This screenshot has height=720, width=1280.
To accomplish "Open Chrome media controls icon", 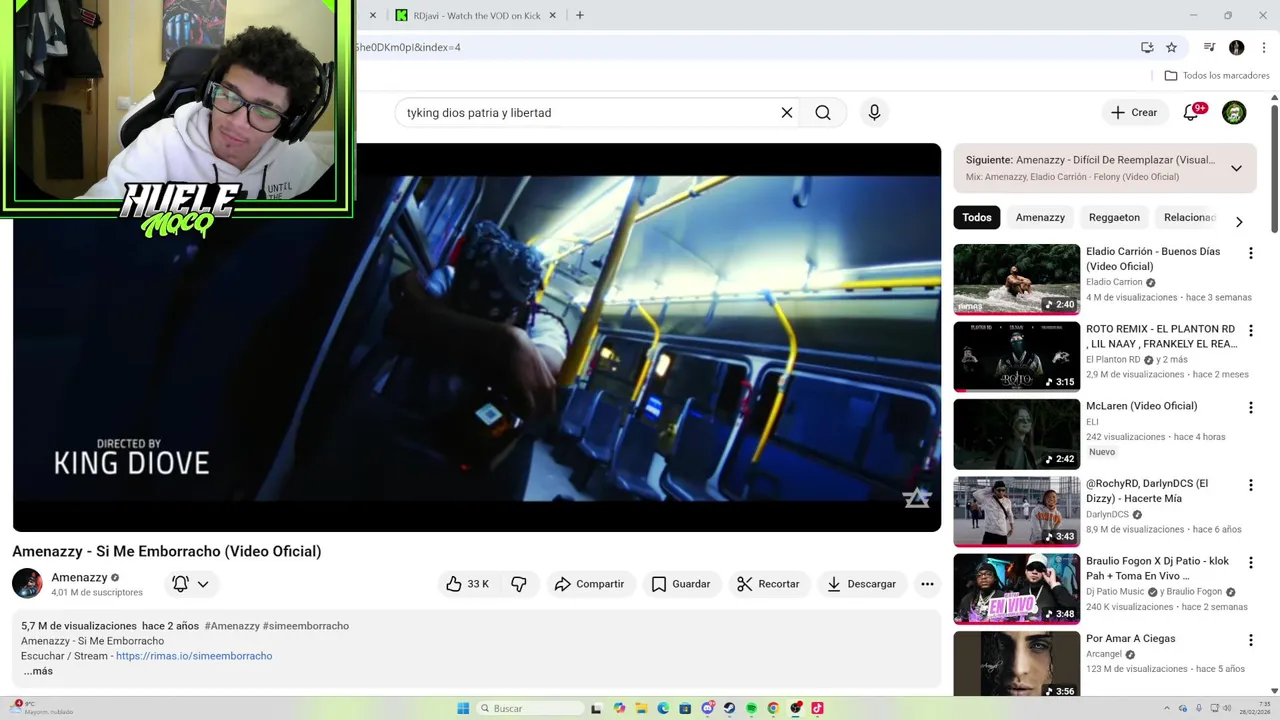I will click(x=1209, y=47).
